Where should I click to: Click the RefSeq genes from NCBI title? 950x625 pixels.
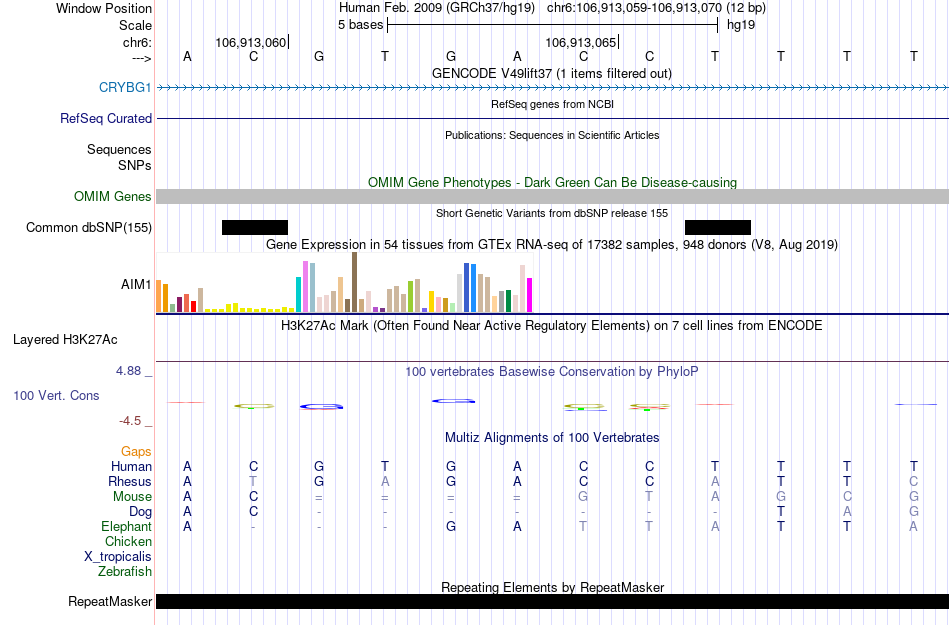point(552,104)
